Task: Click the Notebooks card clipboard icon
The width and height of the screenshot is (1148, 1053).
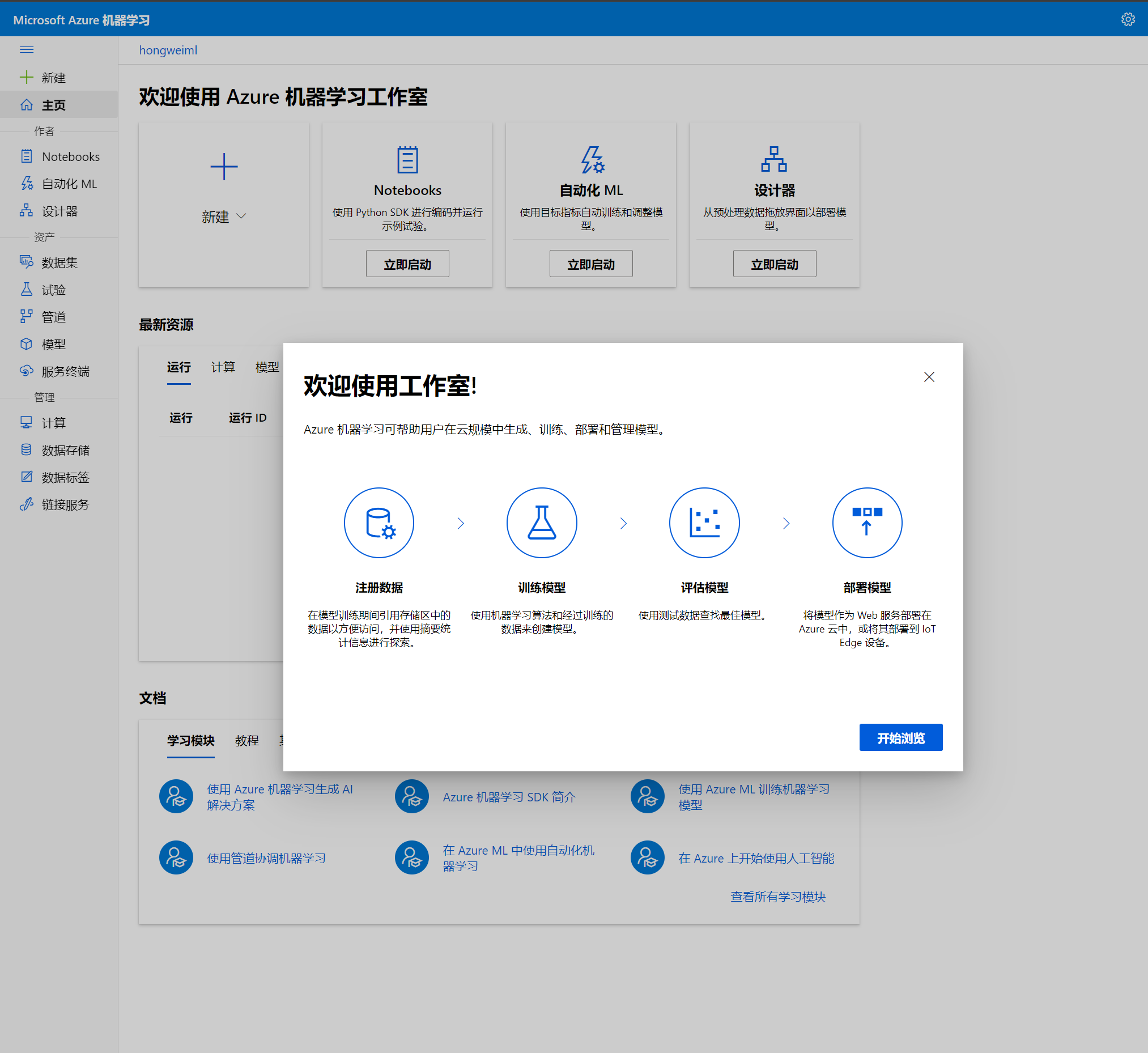Action: tap(407, 160)
